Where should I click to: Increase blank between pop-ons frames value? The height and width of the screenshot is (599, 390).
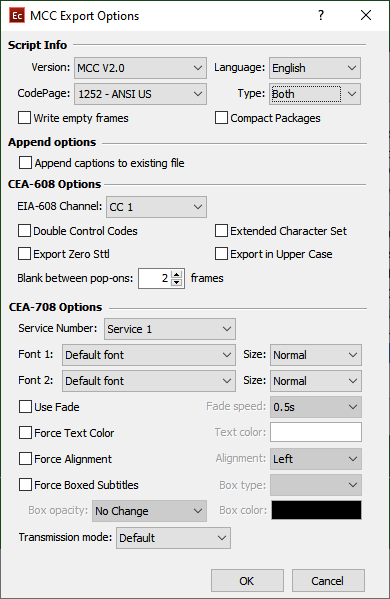pos(176,275)
